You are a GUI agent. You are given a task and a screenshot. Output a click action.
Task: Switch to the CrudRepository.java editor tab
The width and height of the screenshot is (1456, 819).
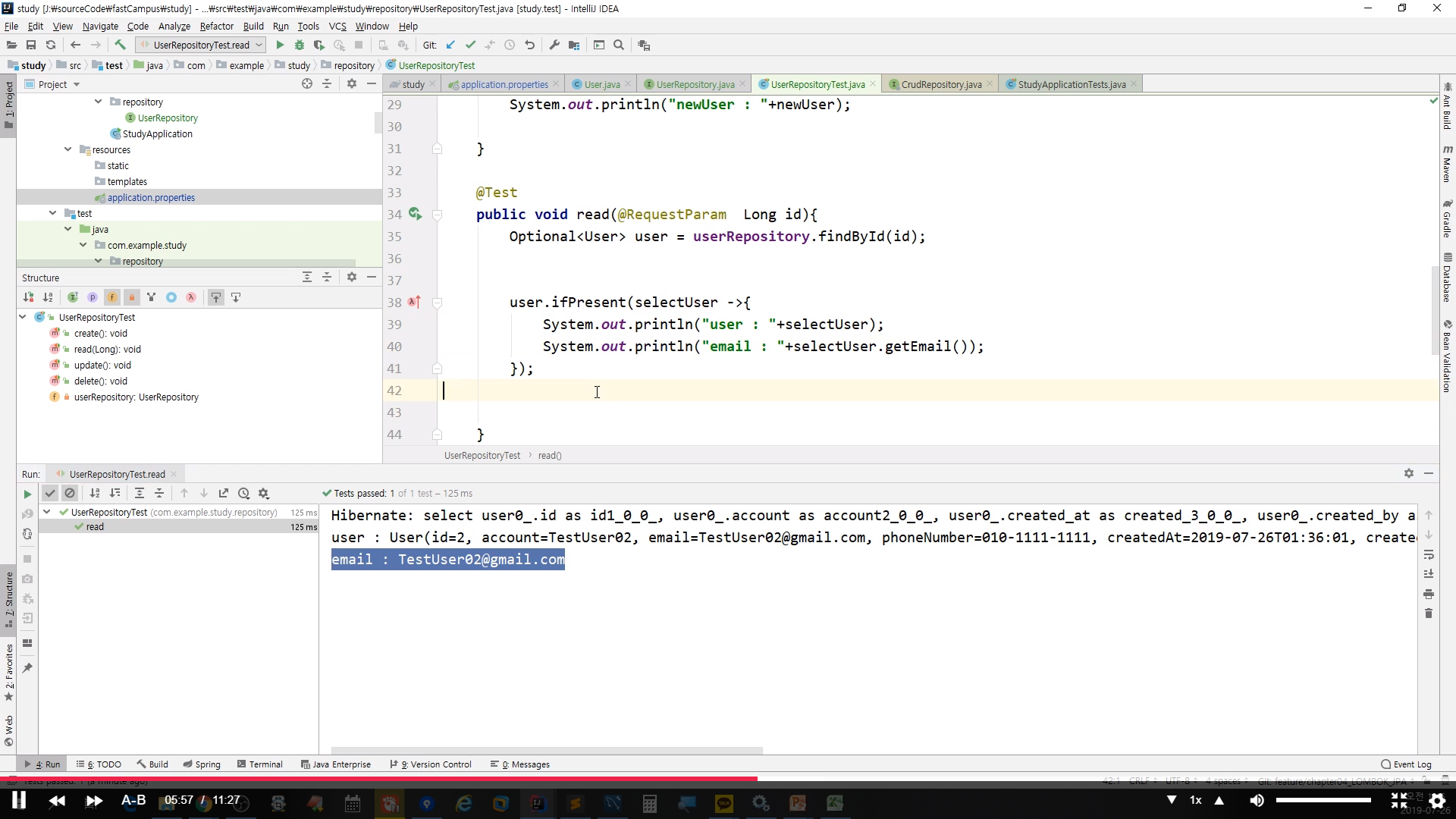click(940, 84)
